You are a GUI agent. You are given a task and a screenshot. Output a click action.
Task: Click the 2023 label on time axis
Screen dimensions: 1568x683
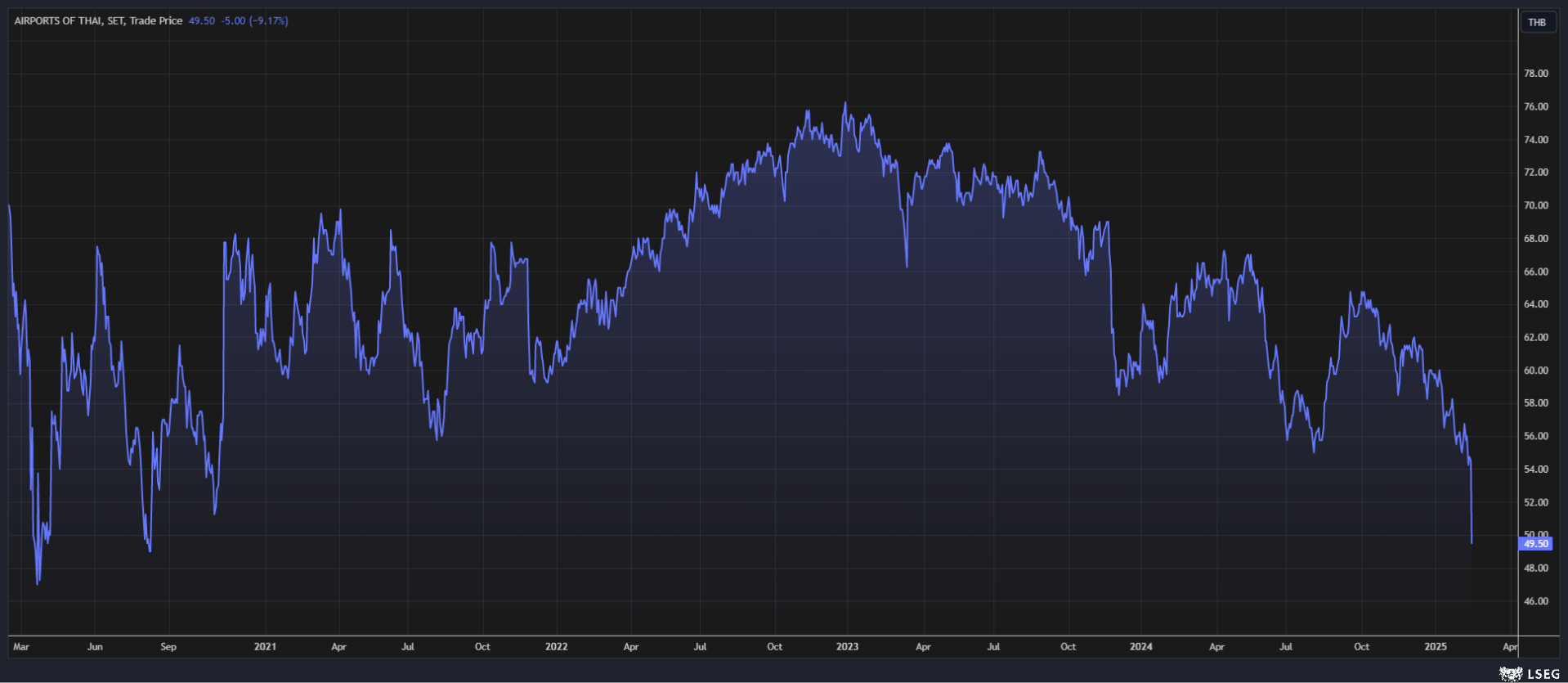click(847, 646)
